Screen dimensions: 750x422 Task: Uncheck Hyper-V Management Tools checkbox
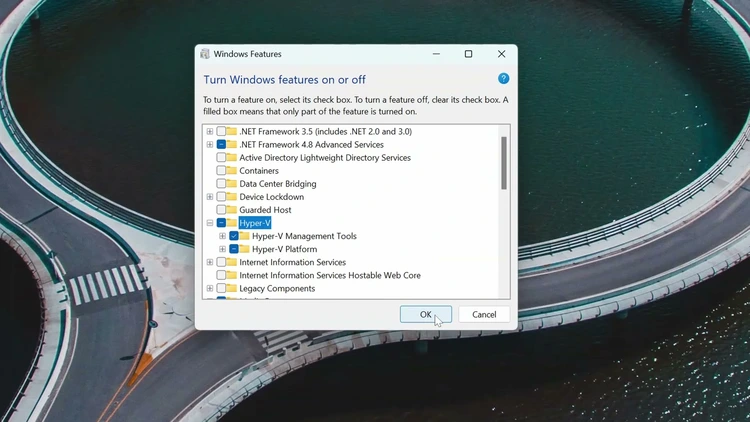click(x=234, y=236)
